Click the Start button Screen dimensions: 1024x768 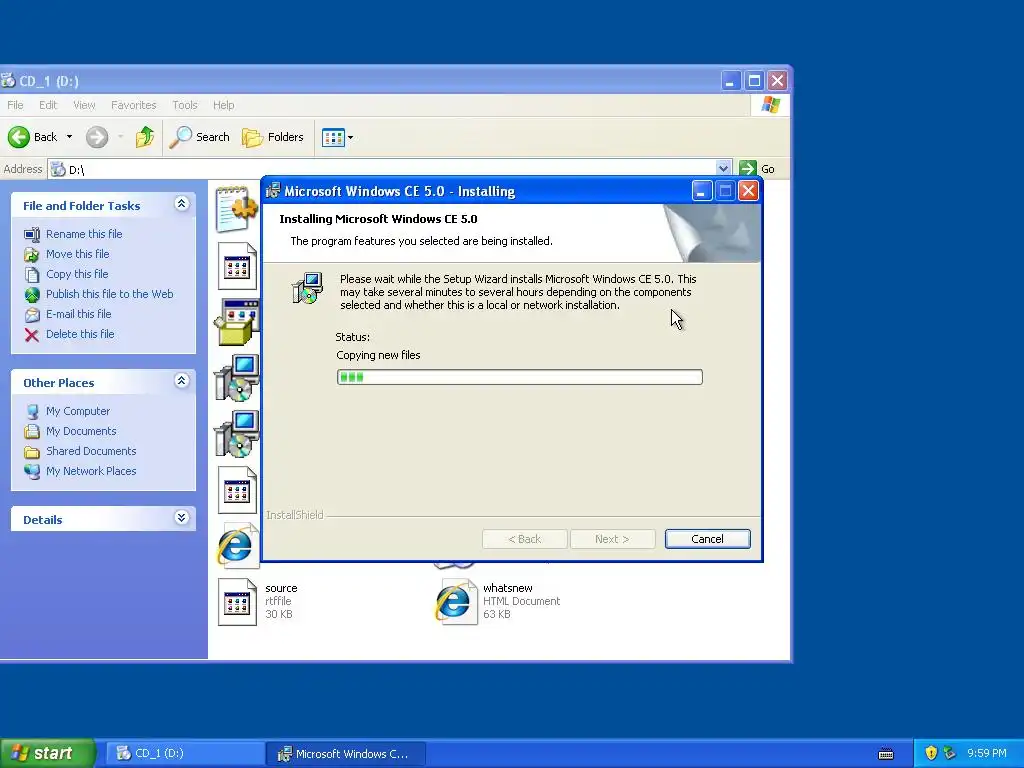[x=47, y=753]
